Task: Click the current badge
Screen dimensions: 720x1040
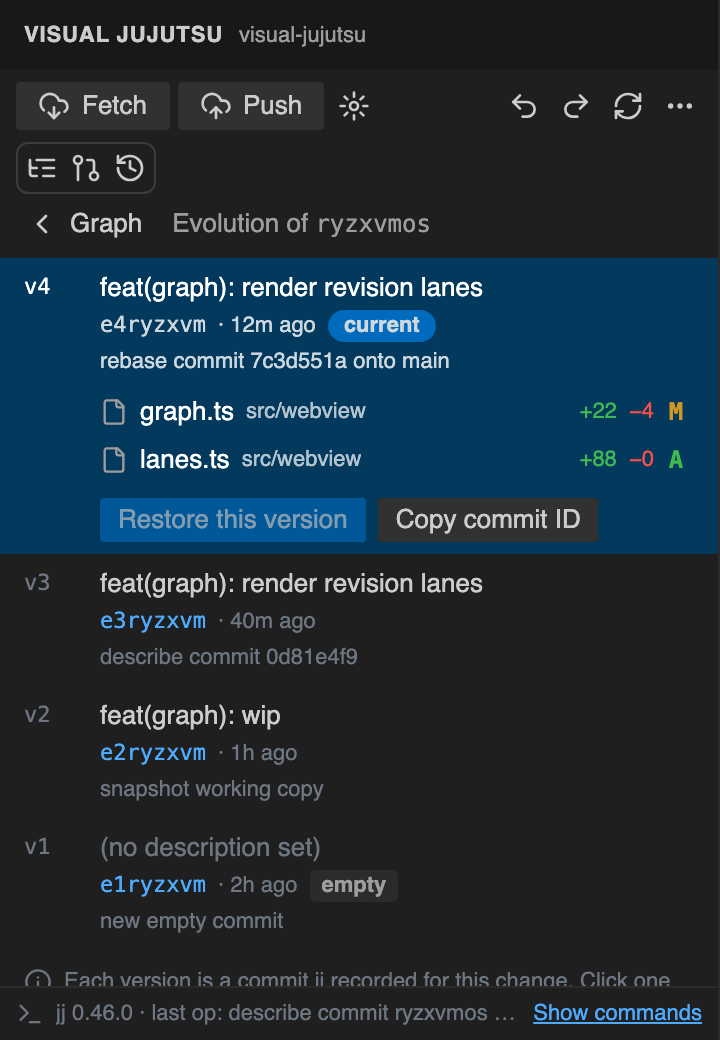Action: pos(382,325)
